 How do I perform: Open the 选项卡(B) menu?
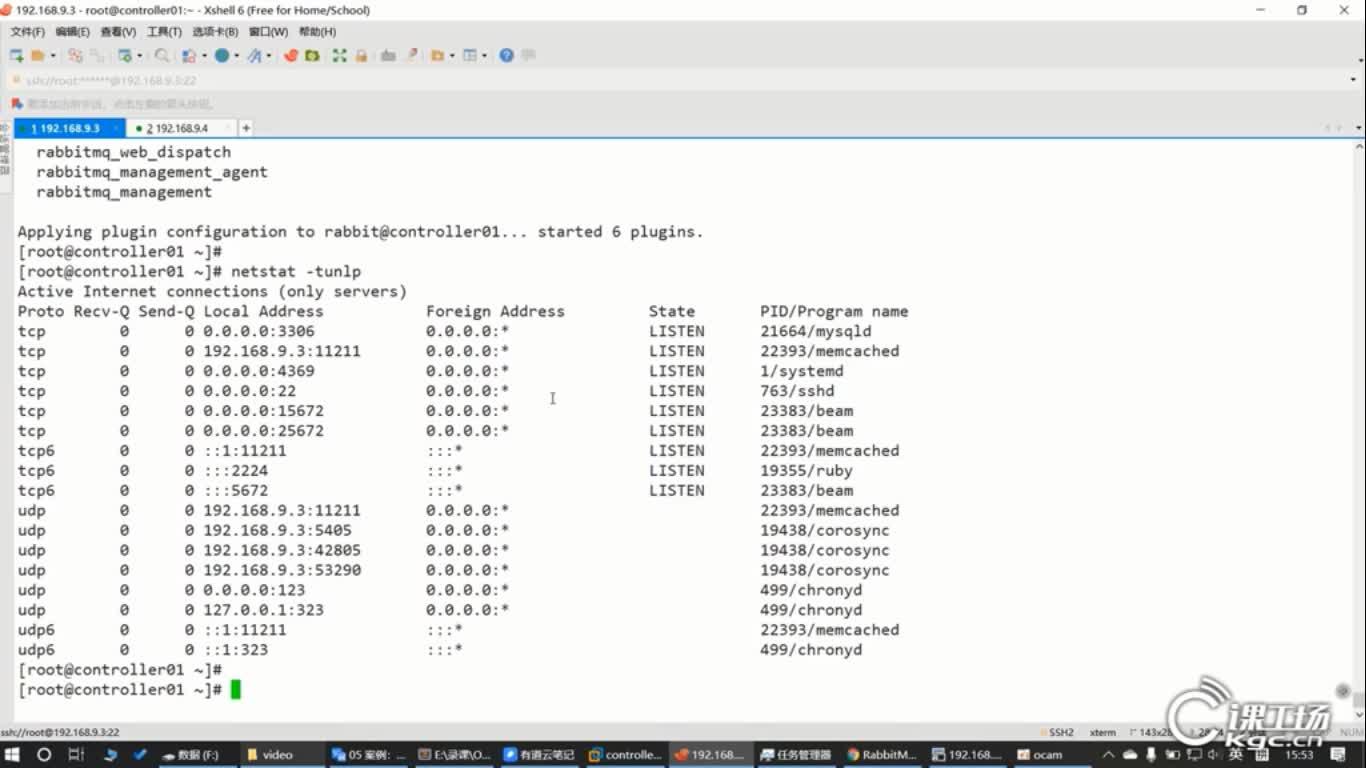click(215, 32)
